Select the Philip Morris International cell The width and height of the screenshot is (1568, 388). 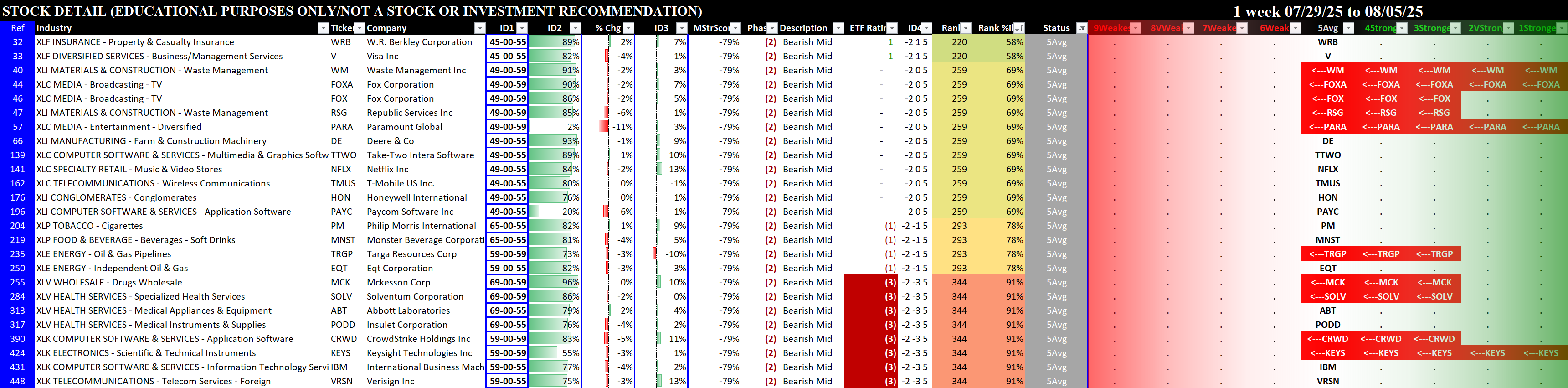[x=426, y=226]
